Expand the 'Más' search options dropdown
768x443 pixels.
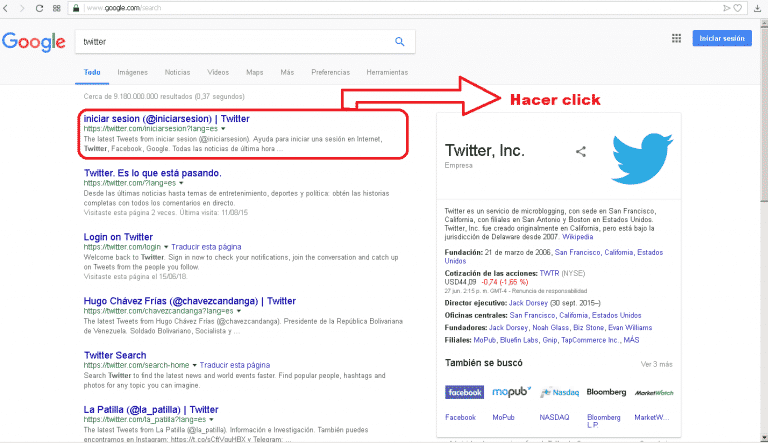point(287,73)
